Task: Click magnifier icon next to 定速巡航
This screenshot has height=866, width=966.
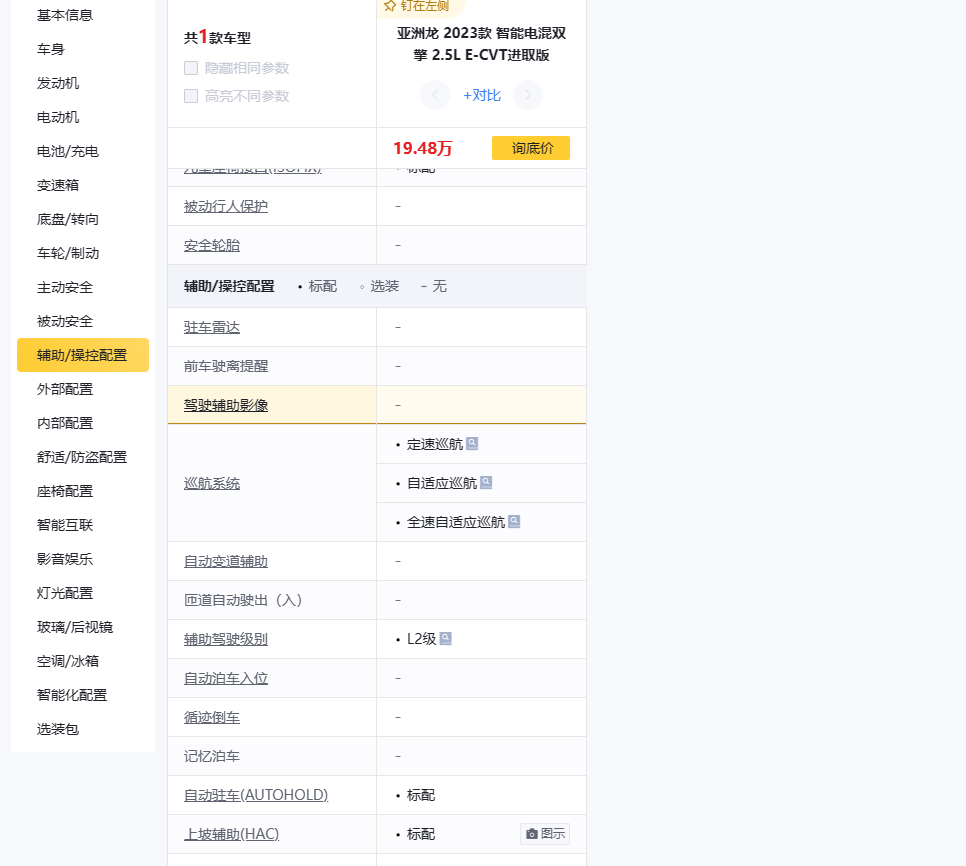Action: [472, 443]
